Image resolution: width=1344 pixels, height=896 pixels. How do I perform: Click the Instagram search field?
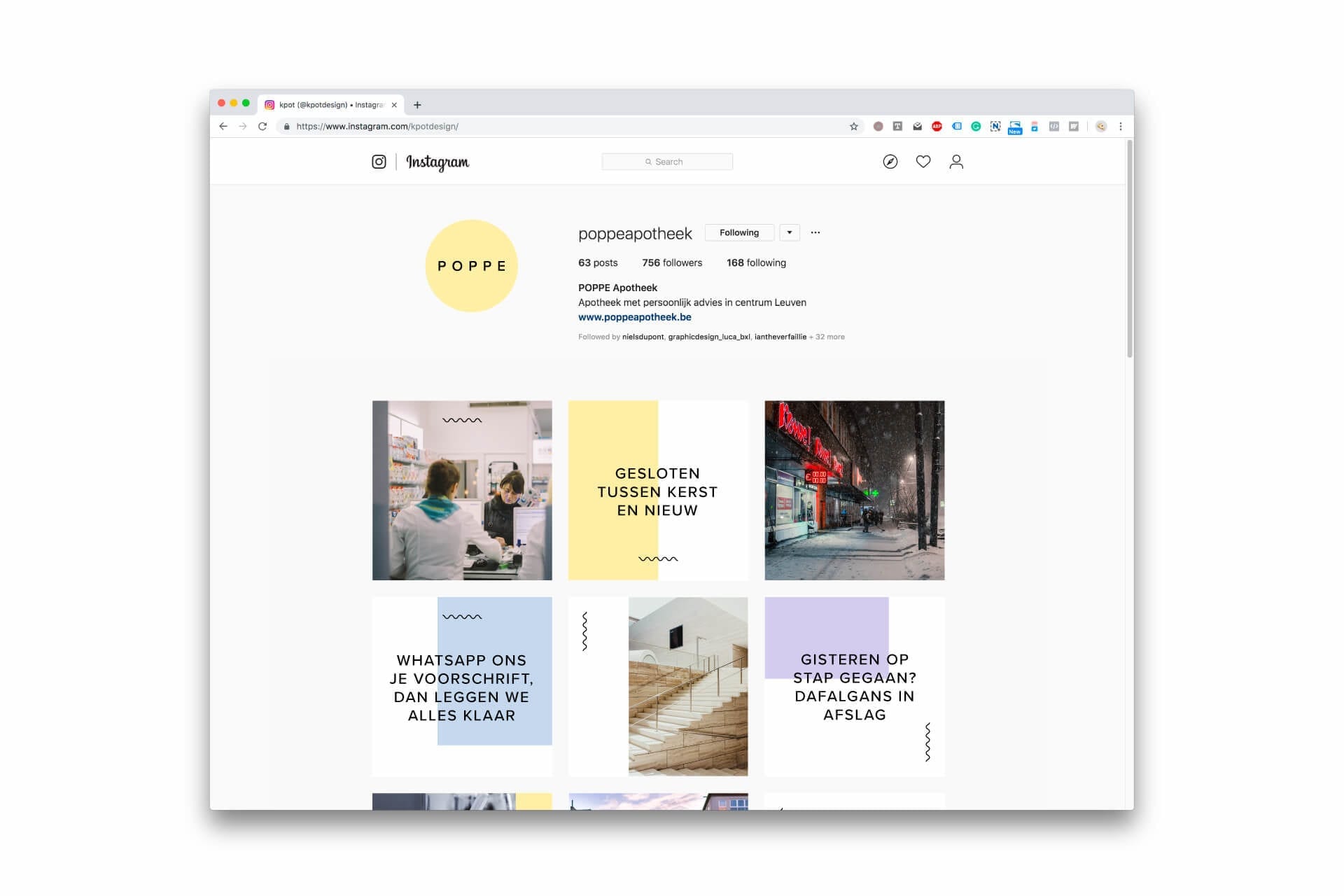tap(667, 162)
